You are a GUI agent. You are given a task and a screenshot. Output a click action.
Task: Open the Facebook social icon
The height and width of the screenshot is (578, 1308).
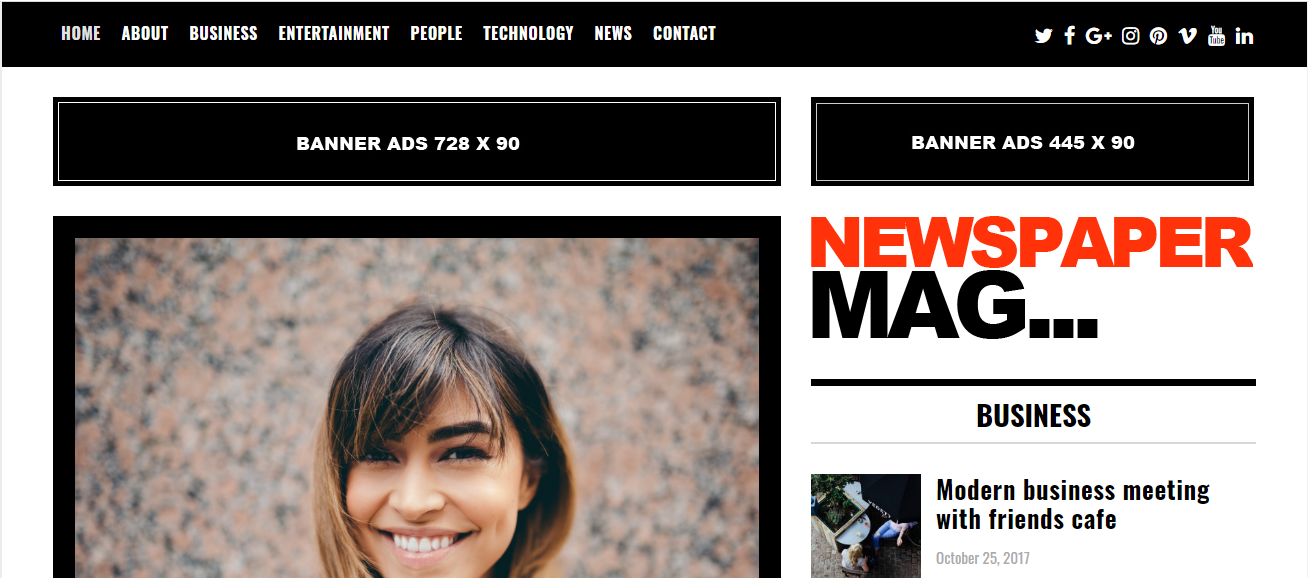pos(1069,36)
